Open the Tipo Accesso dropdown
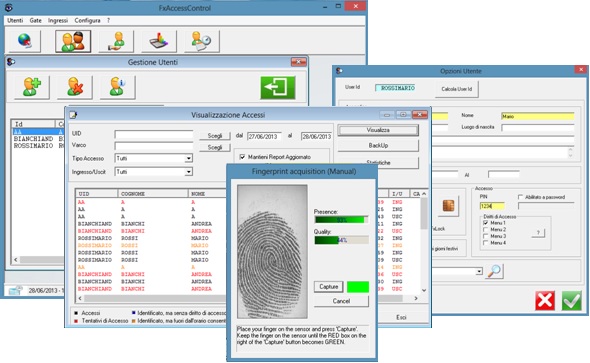The height and width of the screenshot is (363, 590). coord(189,158)
